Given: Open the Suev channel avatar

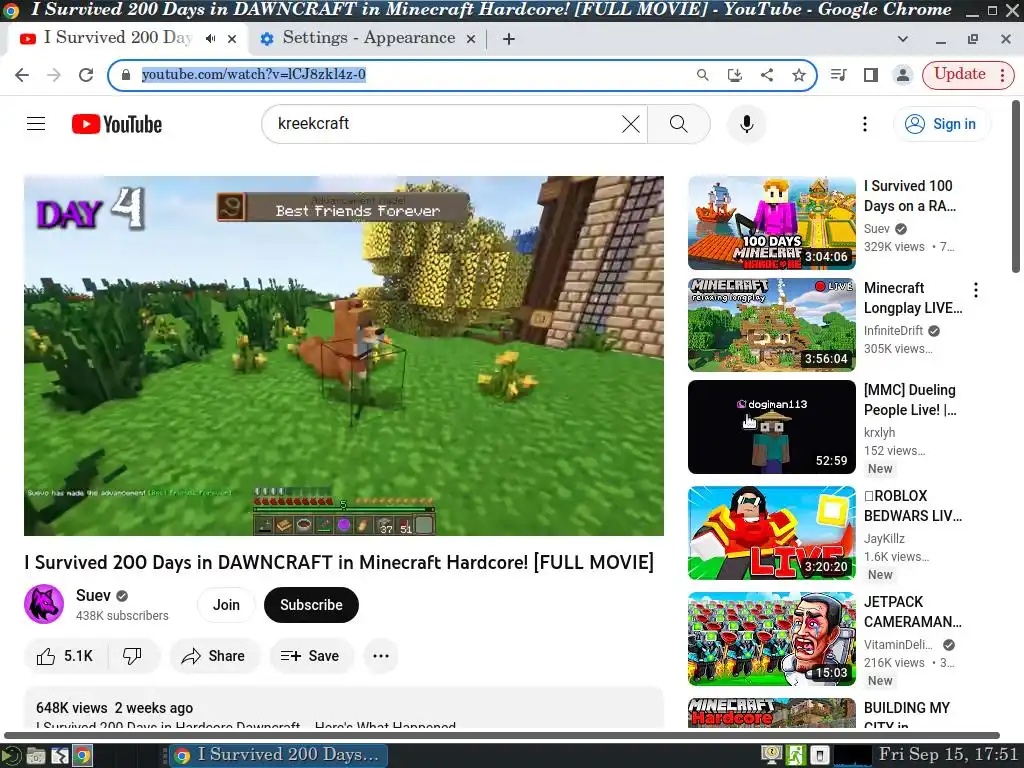Looking at the screenshot, I should (44, 604).
